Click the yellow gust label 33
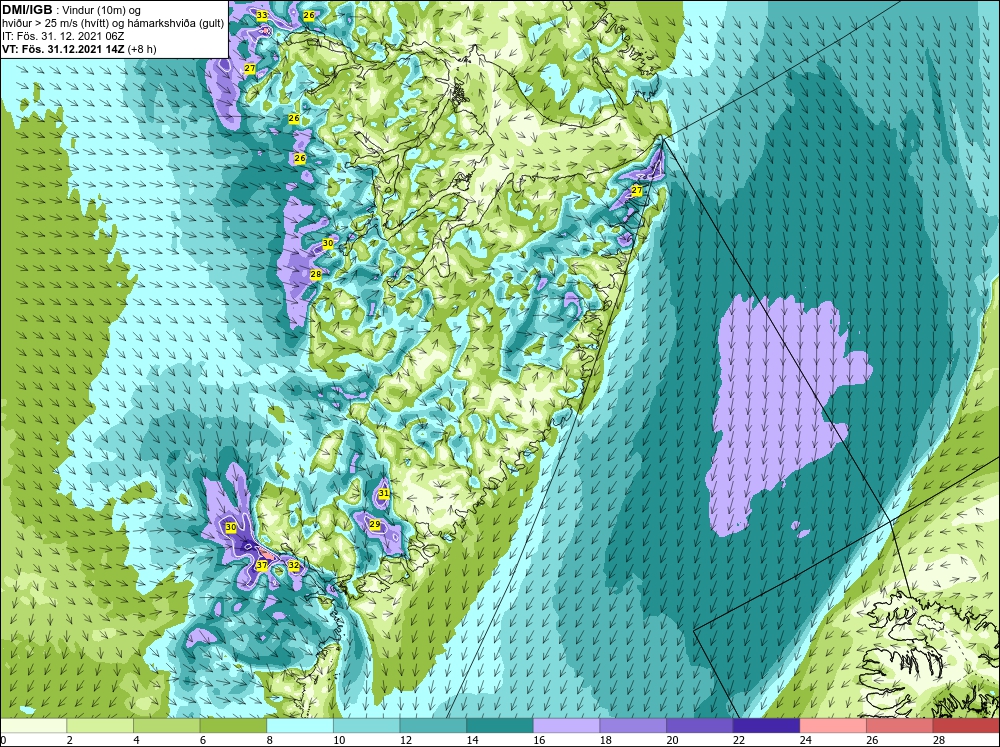The height and width of the screenshot is (747, 1000). tap(262, 15)
